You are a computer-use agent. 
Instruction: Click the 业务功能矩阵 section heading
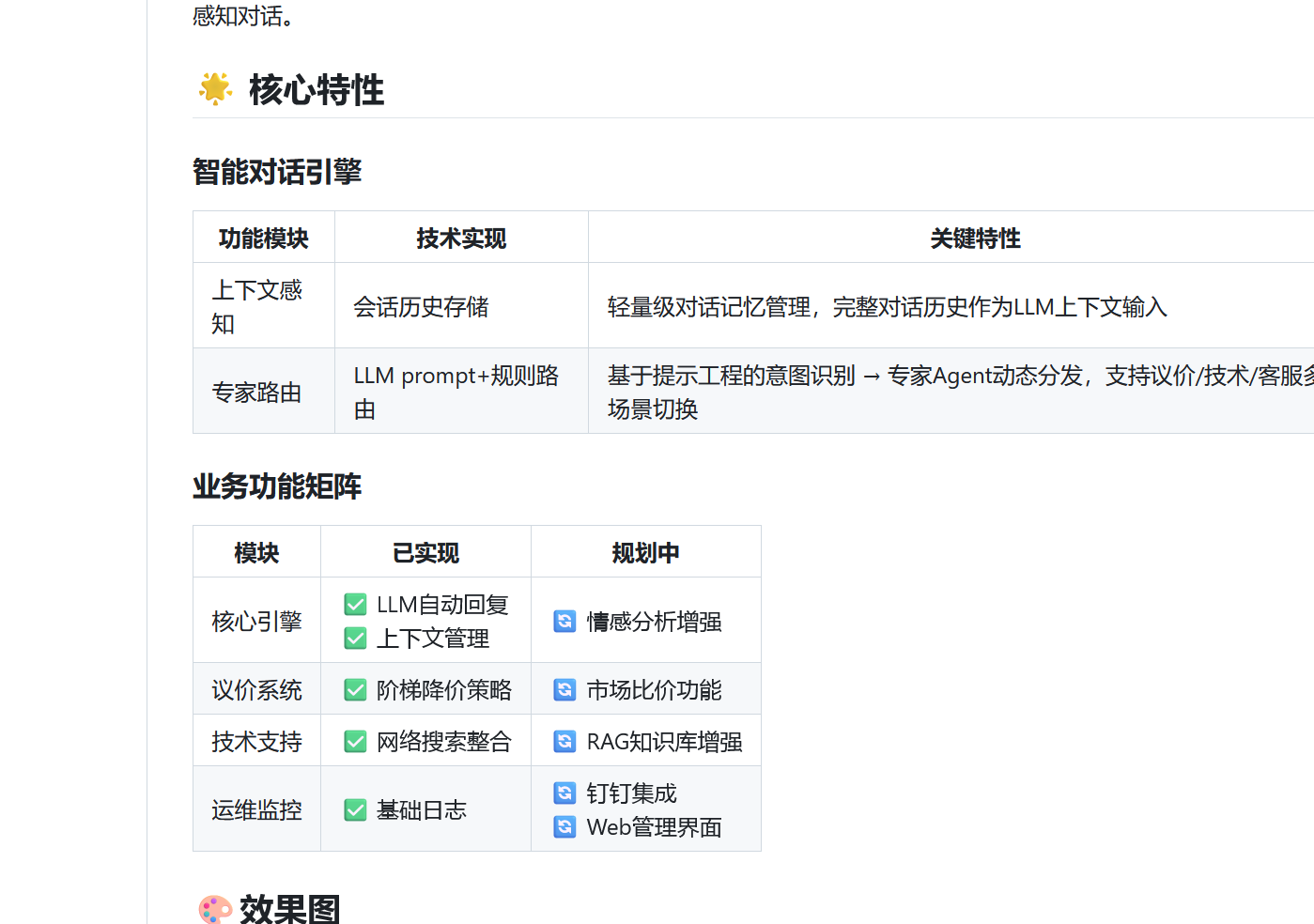coord(277,486)
